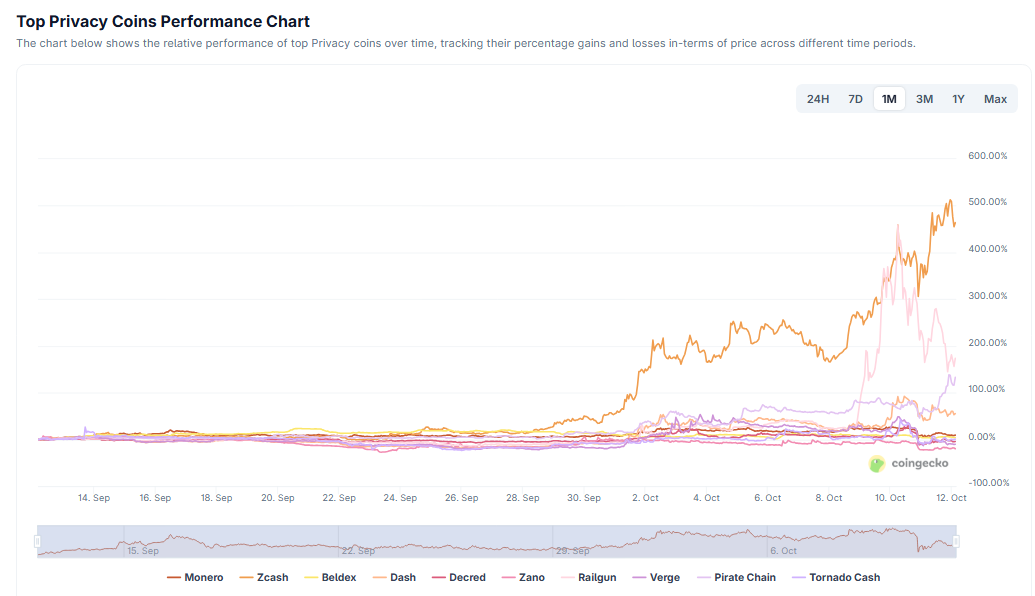Toggle Tornado Cash legend entry
The height and width of the screenshot is (596, 1035).
[x=837, y=577]
